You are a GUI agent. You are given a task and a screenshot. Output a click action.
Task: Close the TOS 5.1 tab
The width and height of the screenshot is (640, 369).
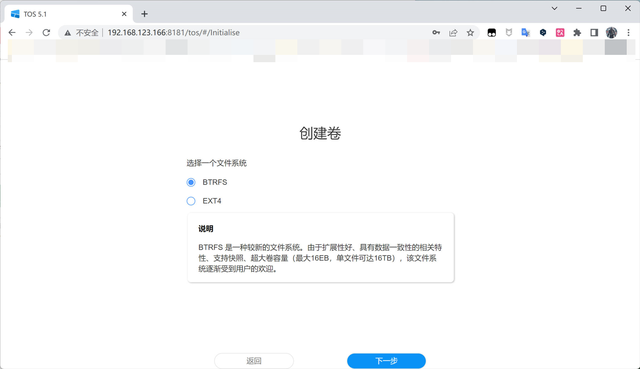[124, 14]
